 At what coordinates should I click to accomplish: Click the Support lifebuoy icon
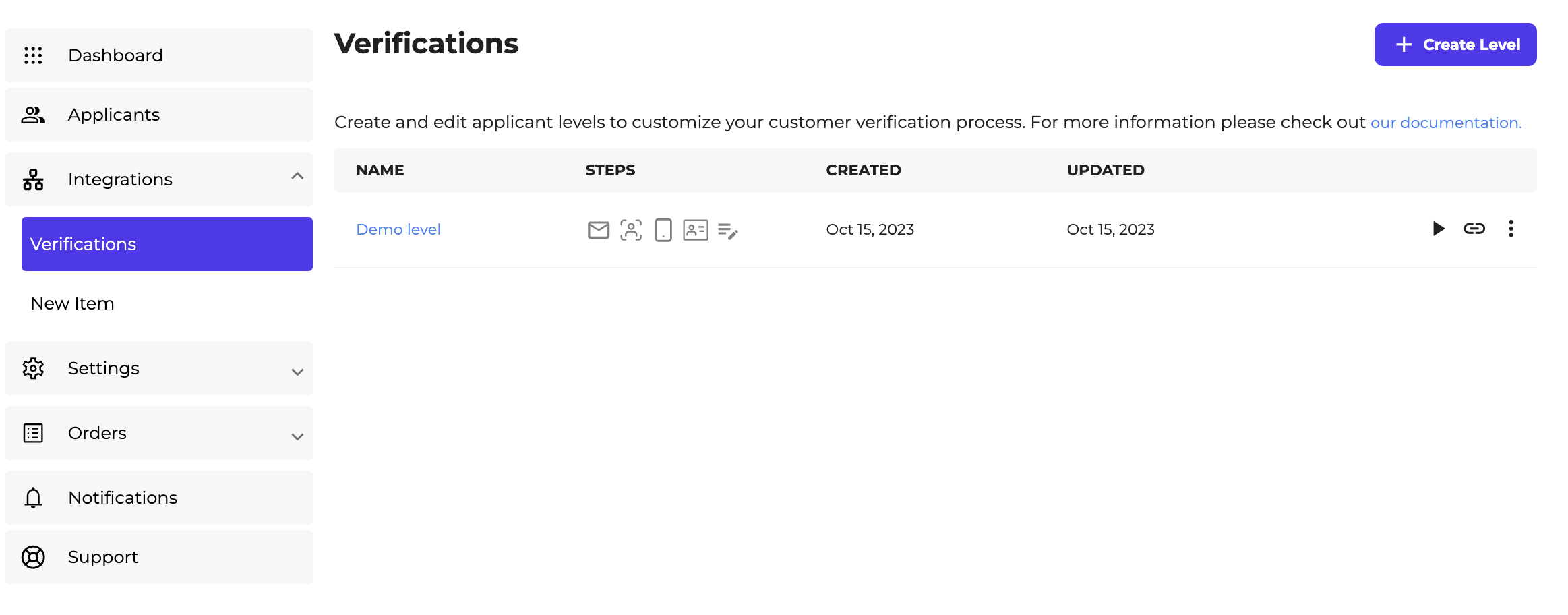[33, 557]
